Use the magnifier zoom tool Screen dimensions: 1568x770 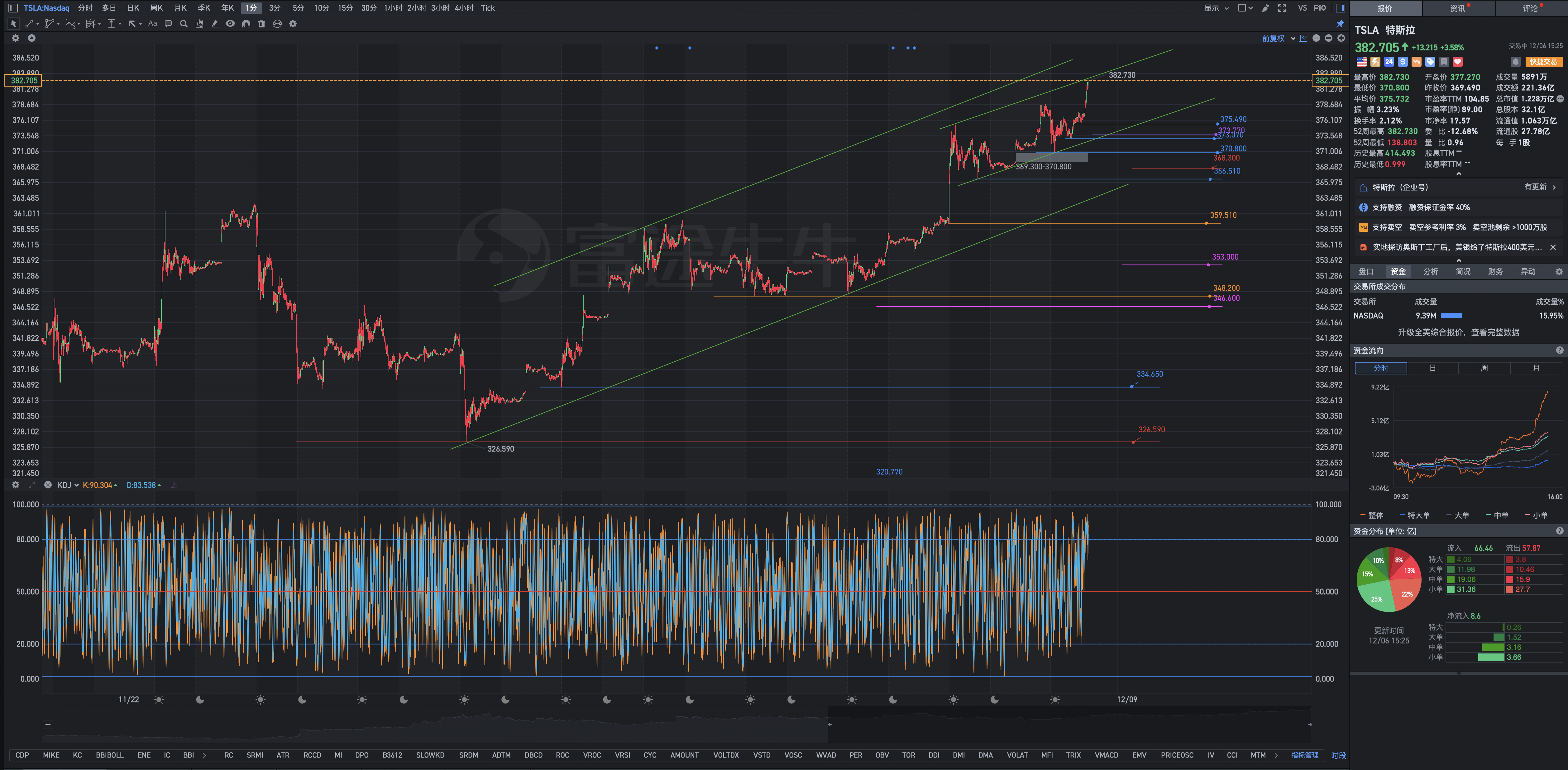point(184,24)
